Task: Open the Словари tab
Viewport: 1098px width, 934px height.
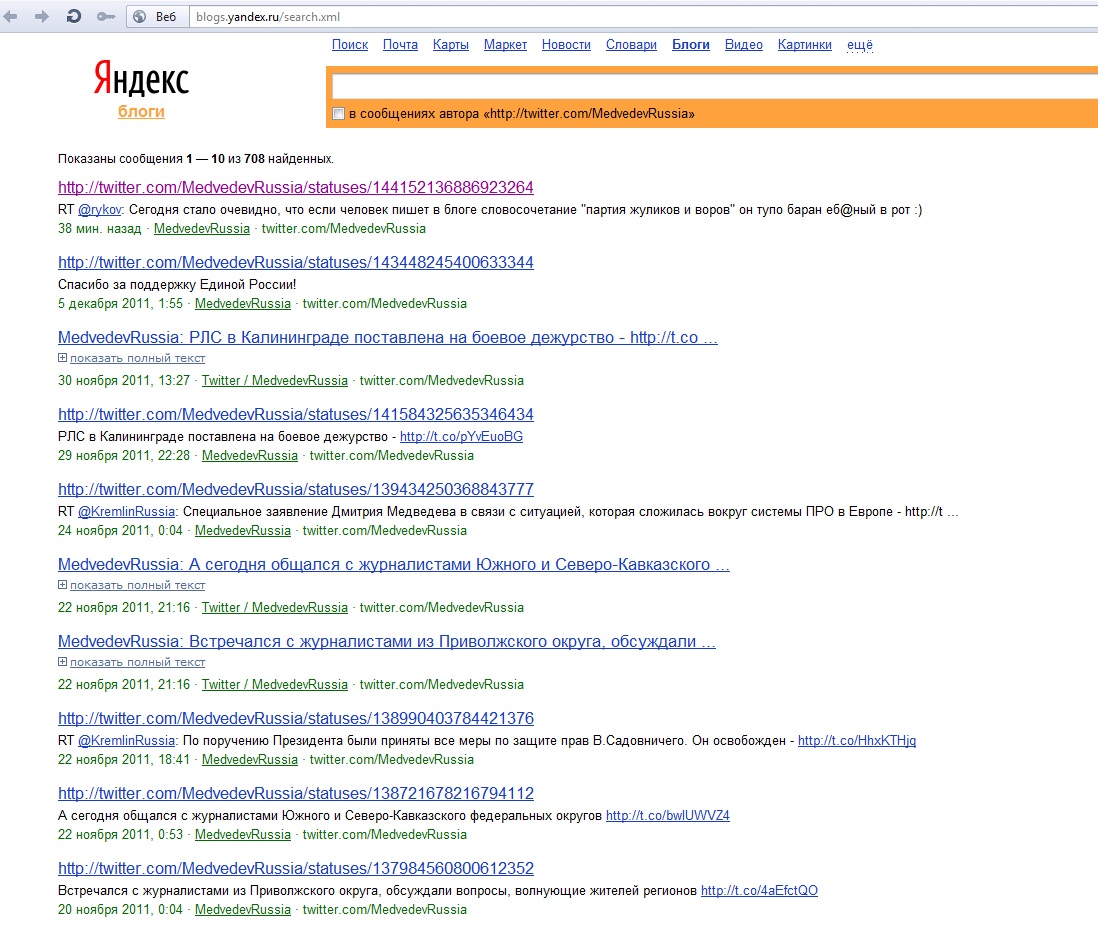Action: coord(631,45)
